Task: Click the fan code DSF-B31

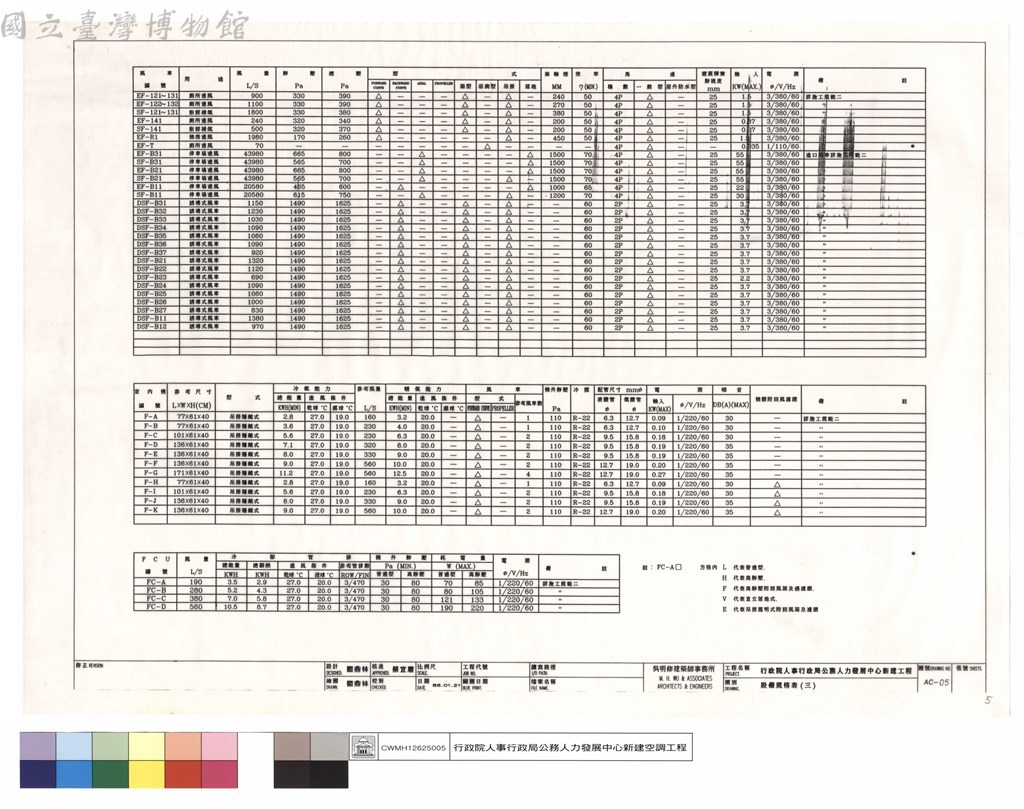Action: tap(152, 204)
